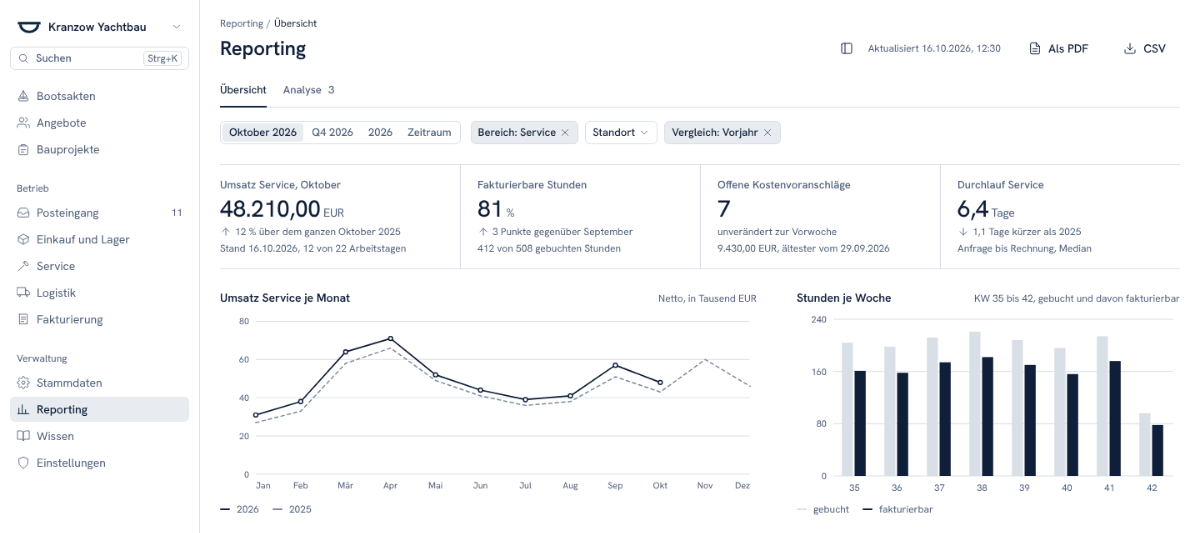This screenshot has height=533, width=1200.
Task: Open Einstellungen in the sidebar
Action: (x=99, y=463)
